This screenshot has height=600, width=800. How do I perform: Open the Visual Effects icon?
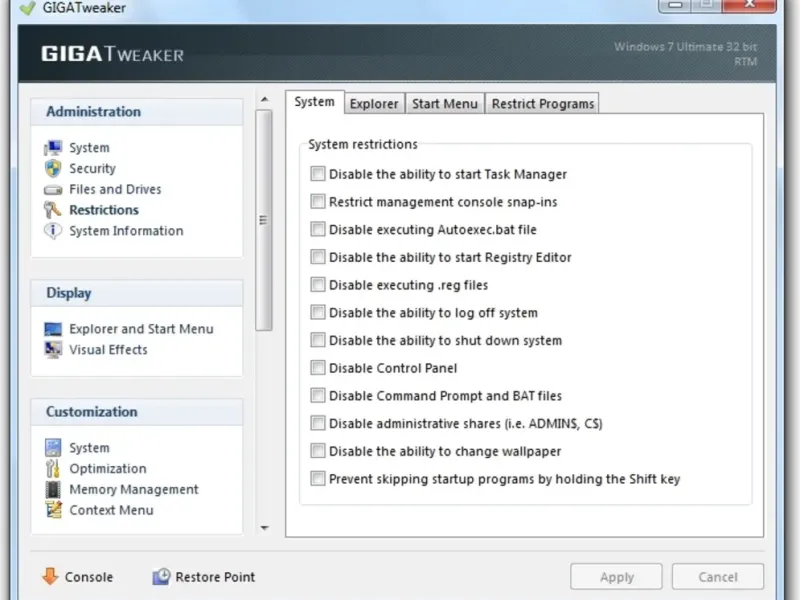(x=53, y=350)
